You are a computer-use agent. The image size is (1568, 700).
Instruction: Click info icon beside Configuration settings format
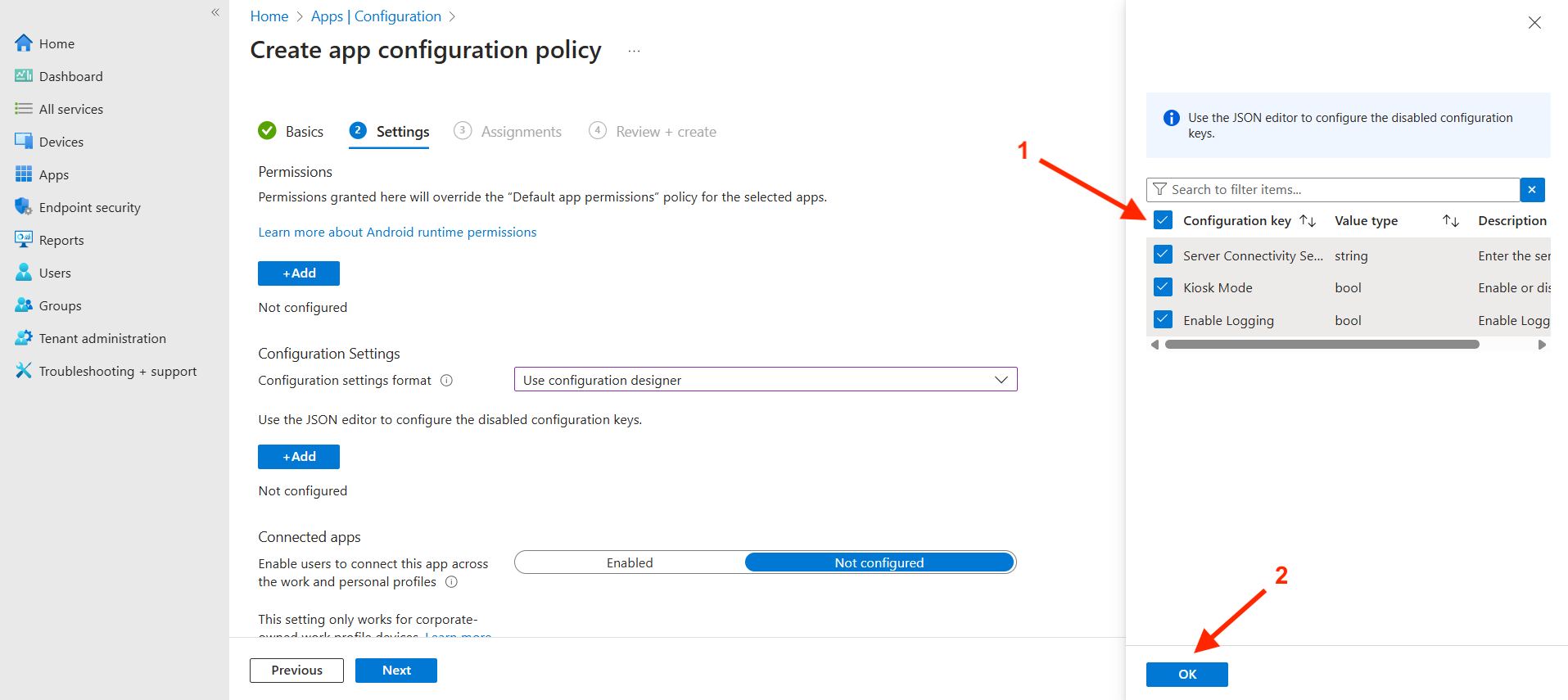click(x=446, y=381)
